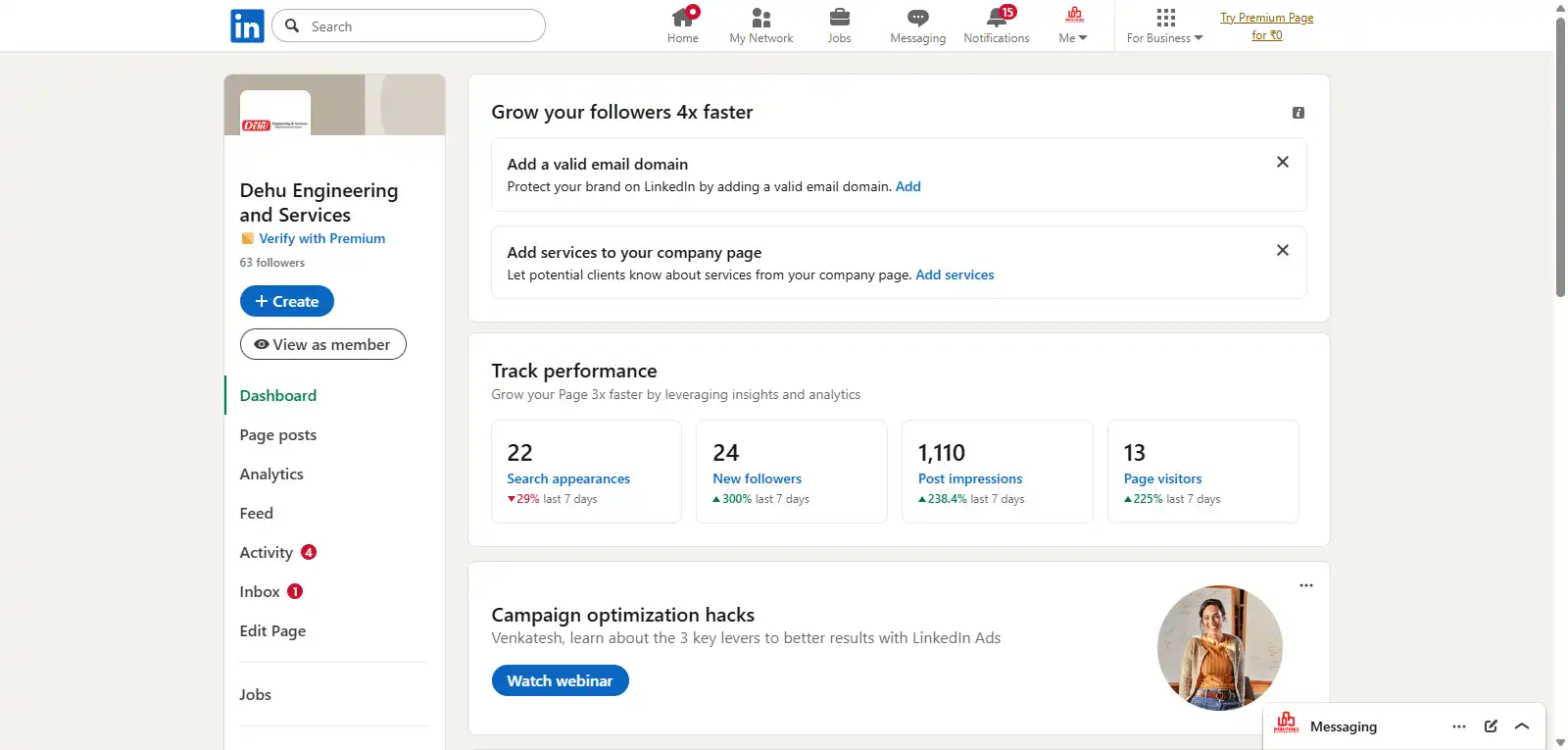Screen dimensions: 1568x750
Task: Click the Try Premium Page link
Action: (1267, 26)
